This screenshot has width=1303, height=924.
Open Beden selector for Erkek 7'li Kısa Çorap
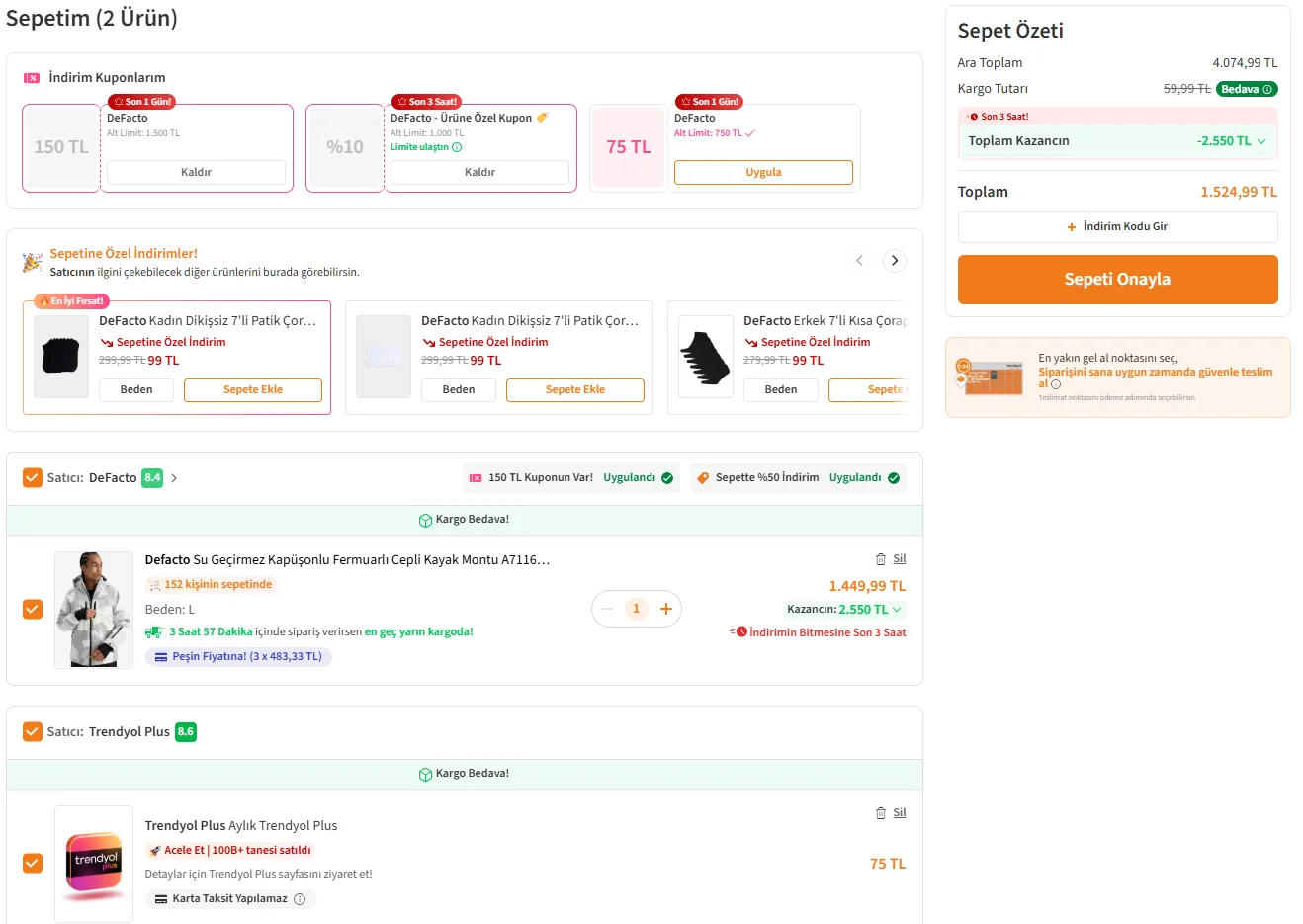tap(781, 390)
